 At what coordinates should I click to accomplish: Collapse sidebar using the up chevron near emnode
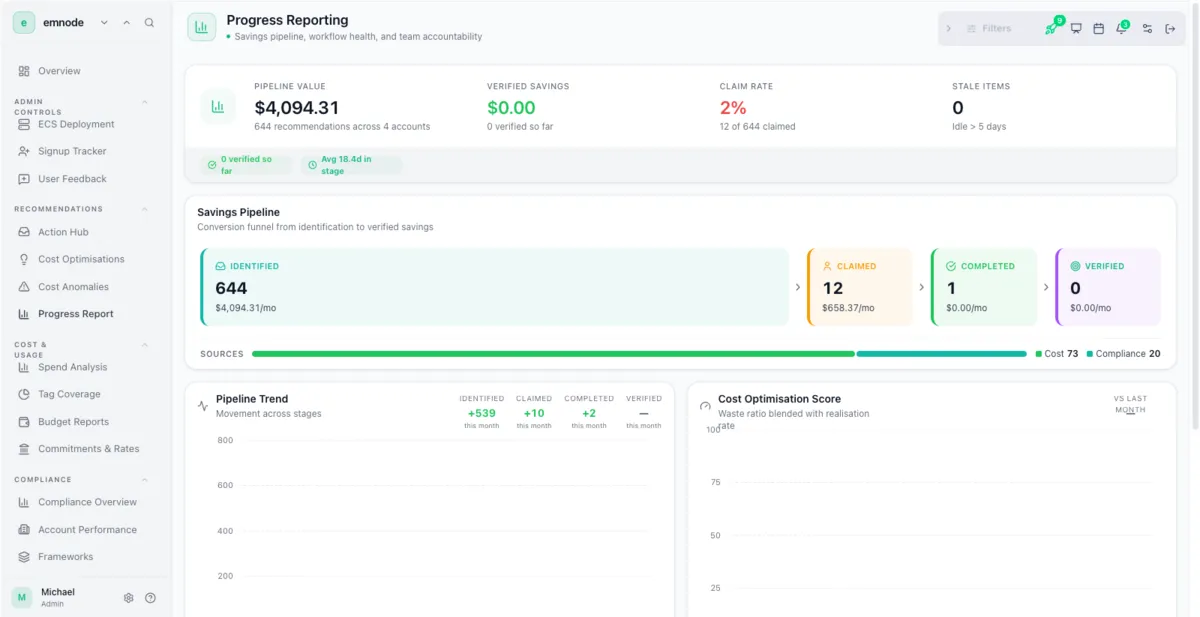(x=126, y=22)
